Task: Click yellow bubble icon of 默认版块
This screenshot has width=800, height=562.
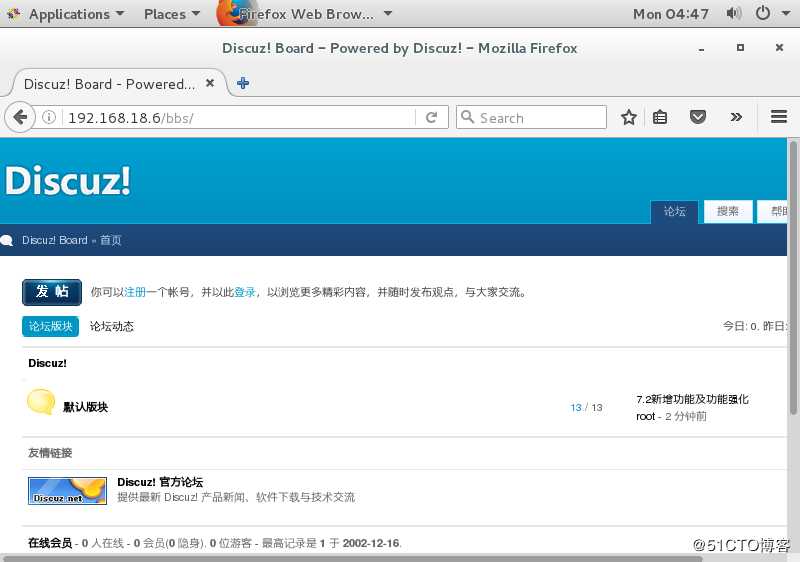Action: (41, 402)
